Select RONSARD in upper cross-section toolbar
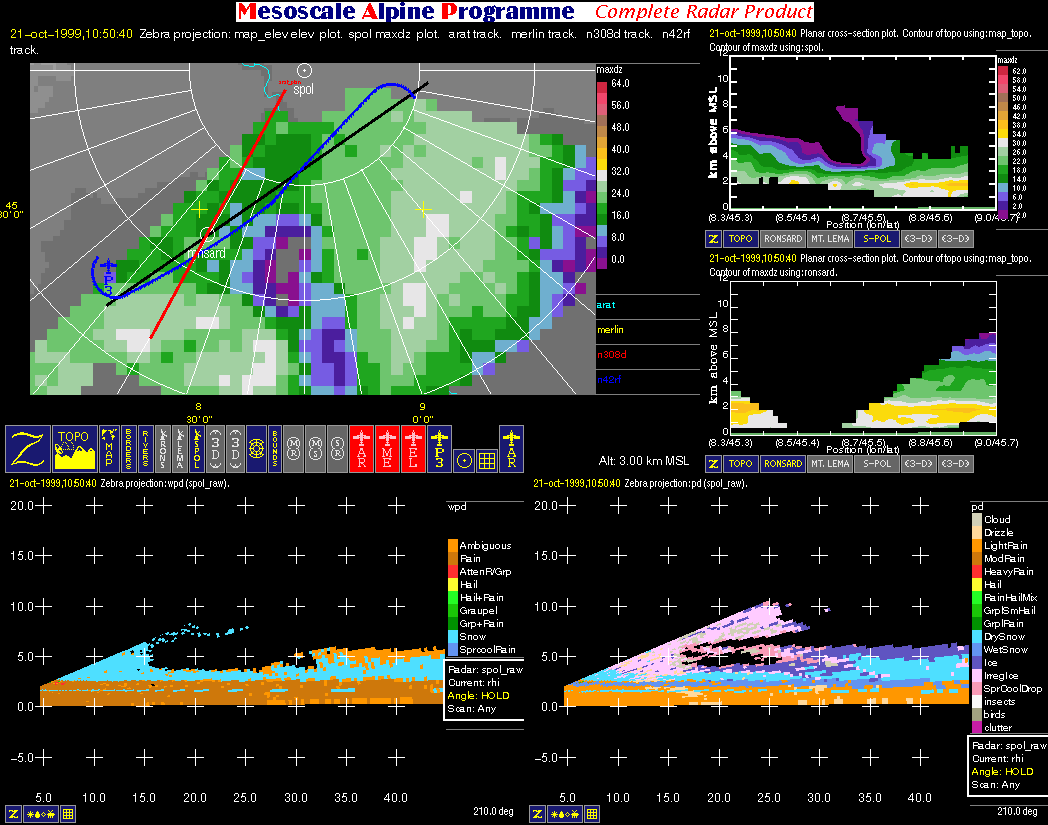The width and height of the screenshot is (1048, 825). (x=782, y=240)
